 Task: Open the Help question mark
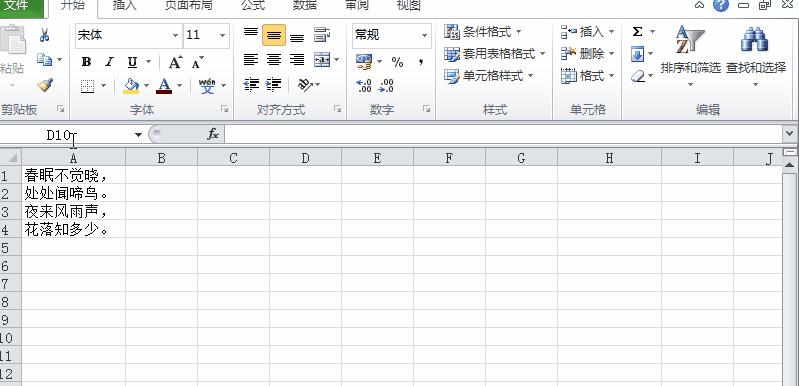721,5
